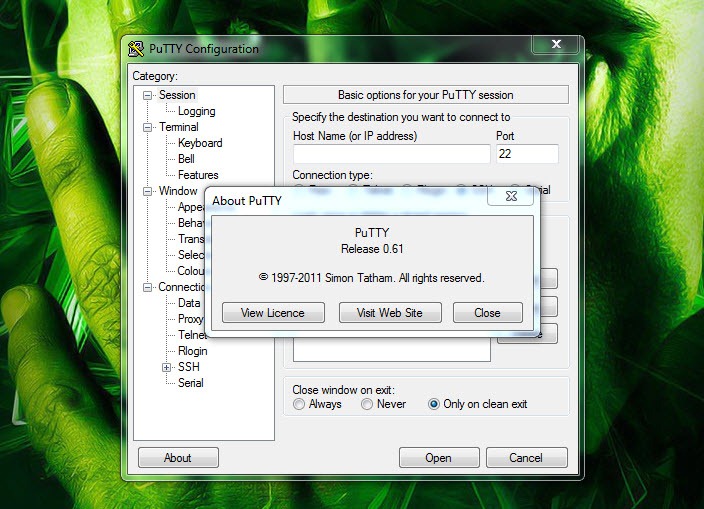Select Session in category tree
This screenshot has height=509, width=704.
click(x=177, y=95)
